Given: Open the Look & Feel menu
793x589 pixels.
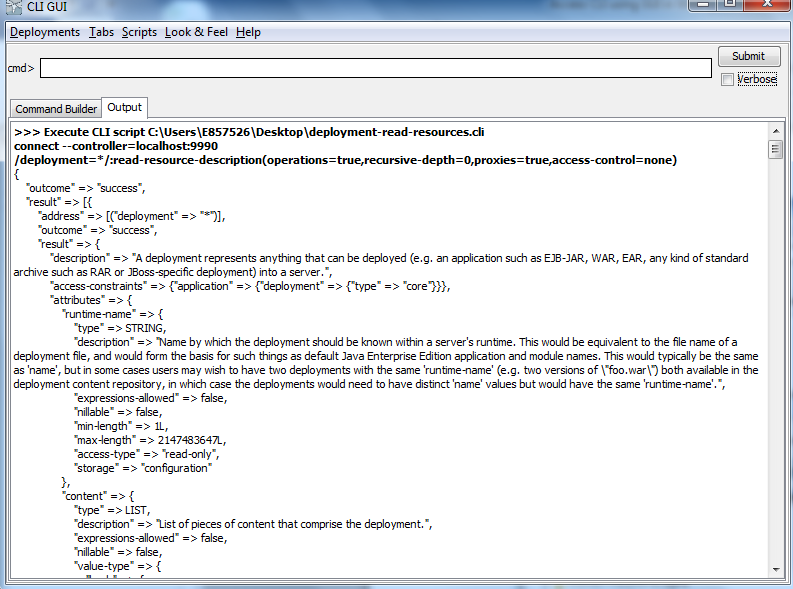Looking at the screenshot, I should 196,32.
